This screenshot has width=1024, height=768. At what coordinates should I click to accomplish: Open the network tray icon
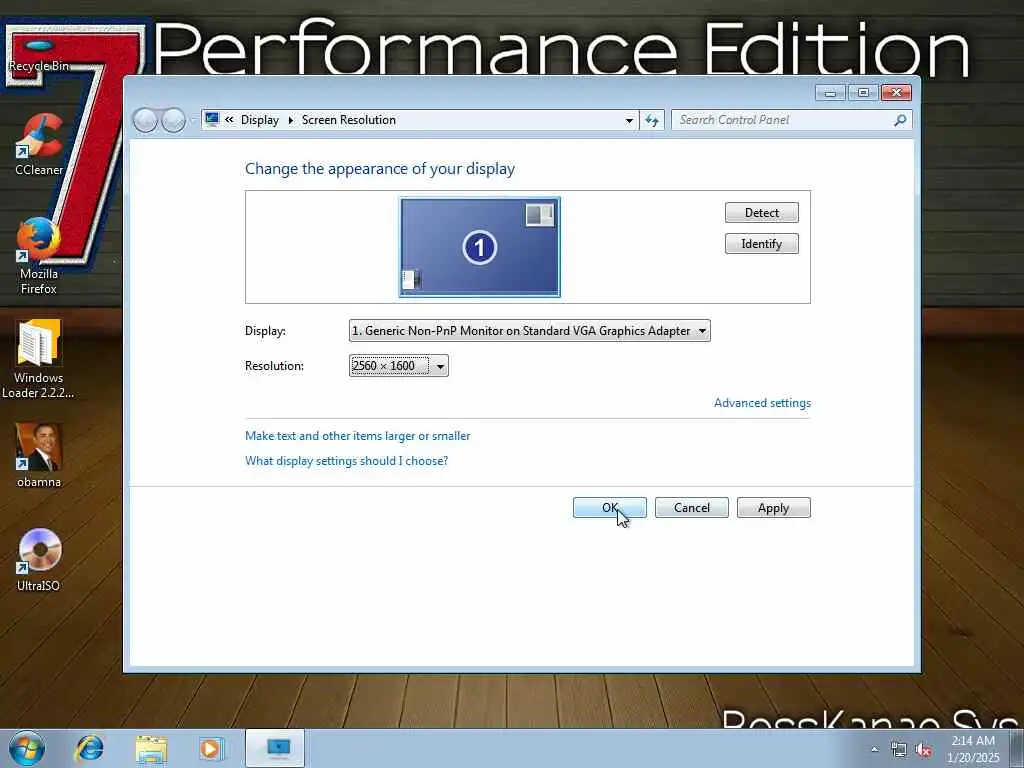point(899,750)
